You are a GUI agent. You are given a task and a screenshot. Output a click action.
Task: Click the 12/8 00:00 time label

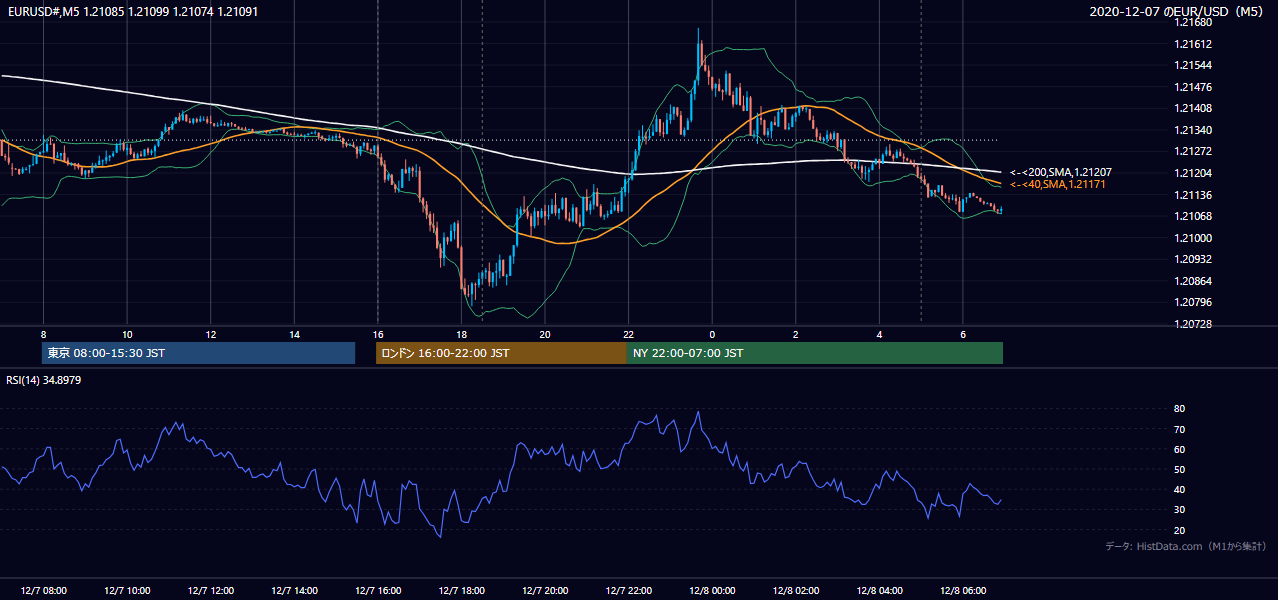tap(712, 591)
